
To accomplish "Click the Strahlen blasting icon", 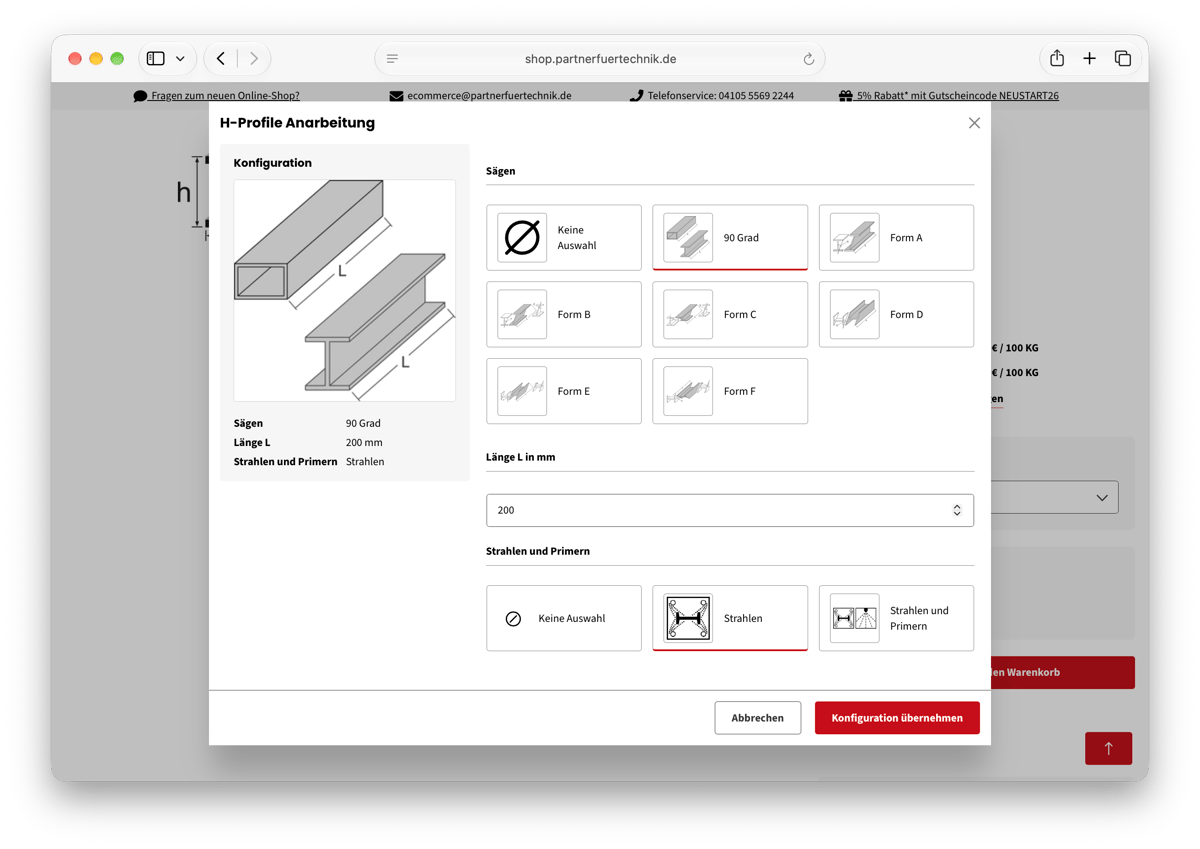I will (x=688, y=619).
